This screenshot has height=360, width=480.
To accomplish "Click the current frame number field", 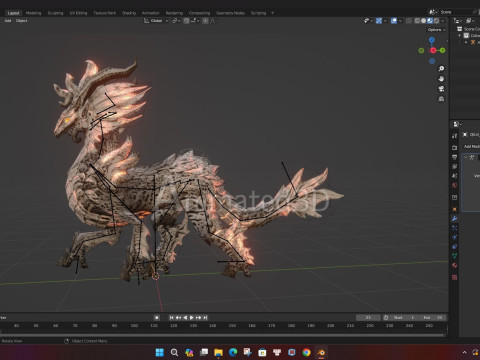I will 368,317.
